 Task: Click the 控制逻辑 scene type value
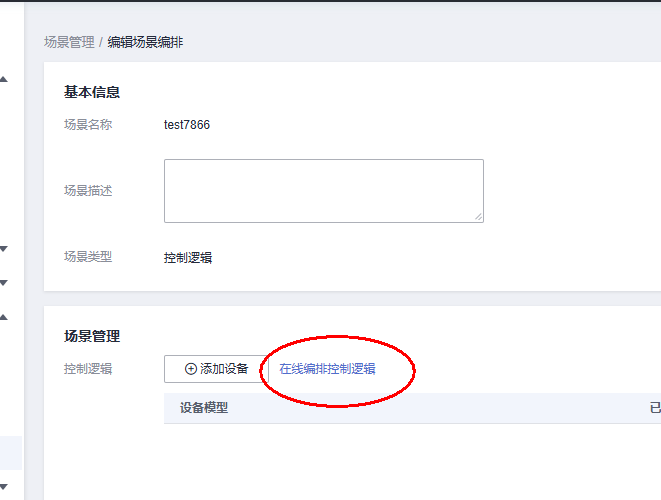(188, 258)
